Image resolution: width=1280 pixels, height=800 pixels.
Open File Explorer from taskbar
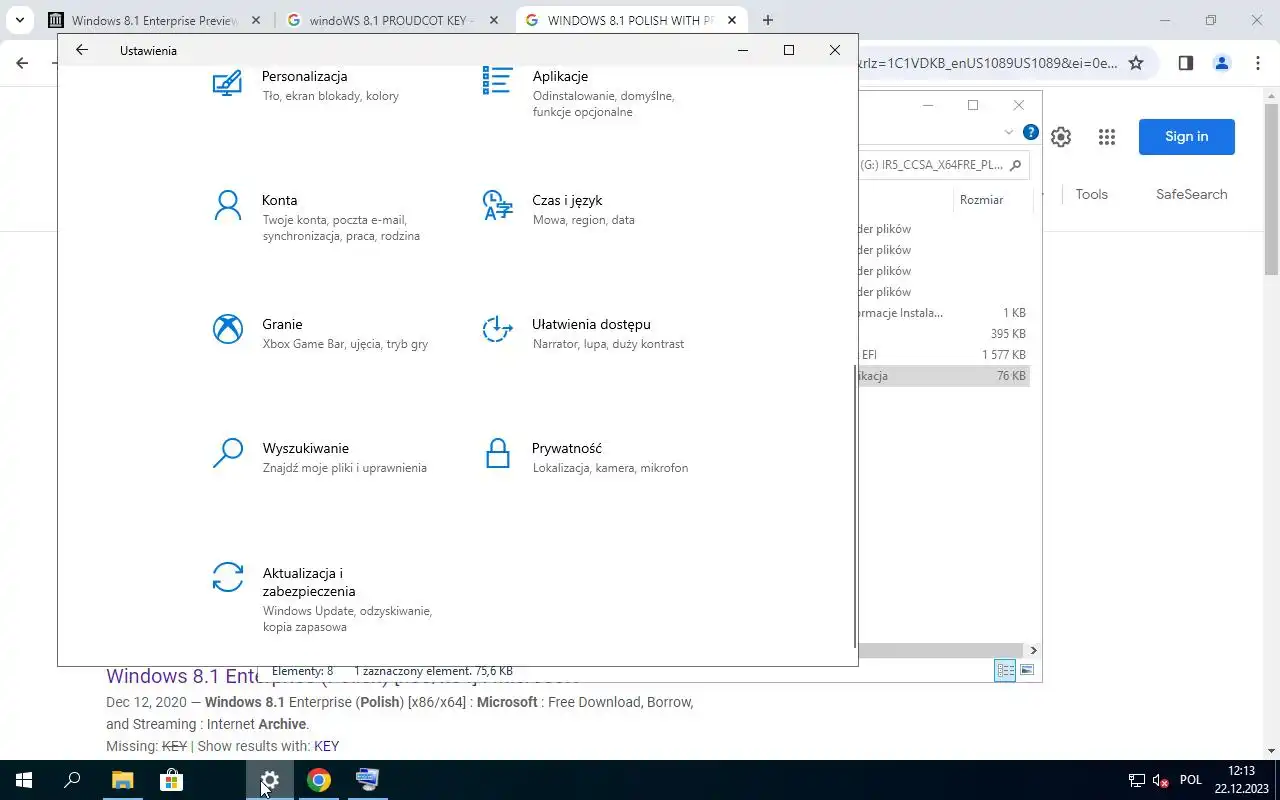(121, 780)
